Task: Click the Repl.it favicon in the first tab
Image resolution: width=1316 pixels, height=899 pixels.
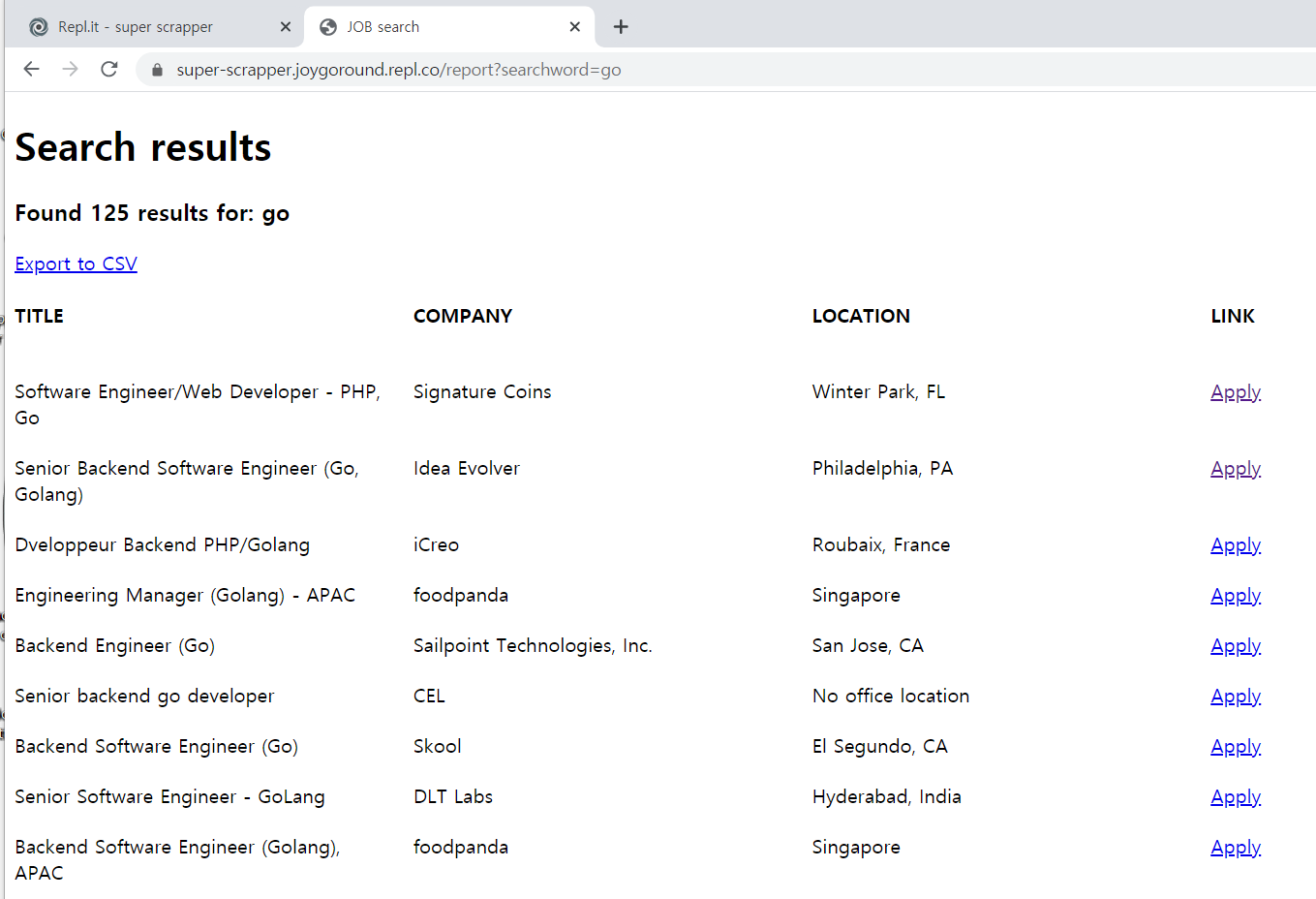Action: (39, 27)
